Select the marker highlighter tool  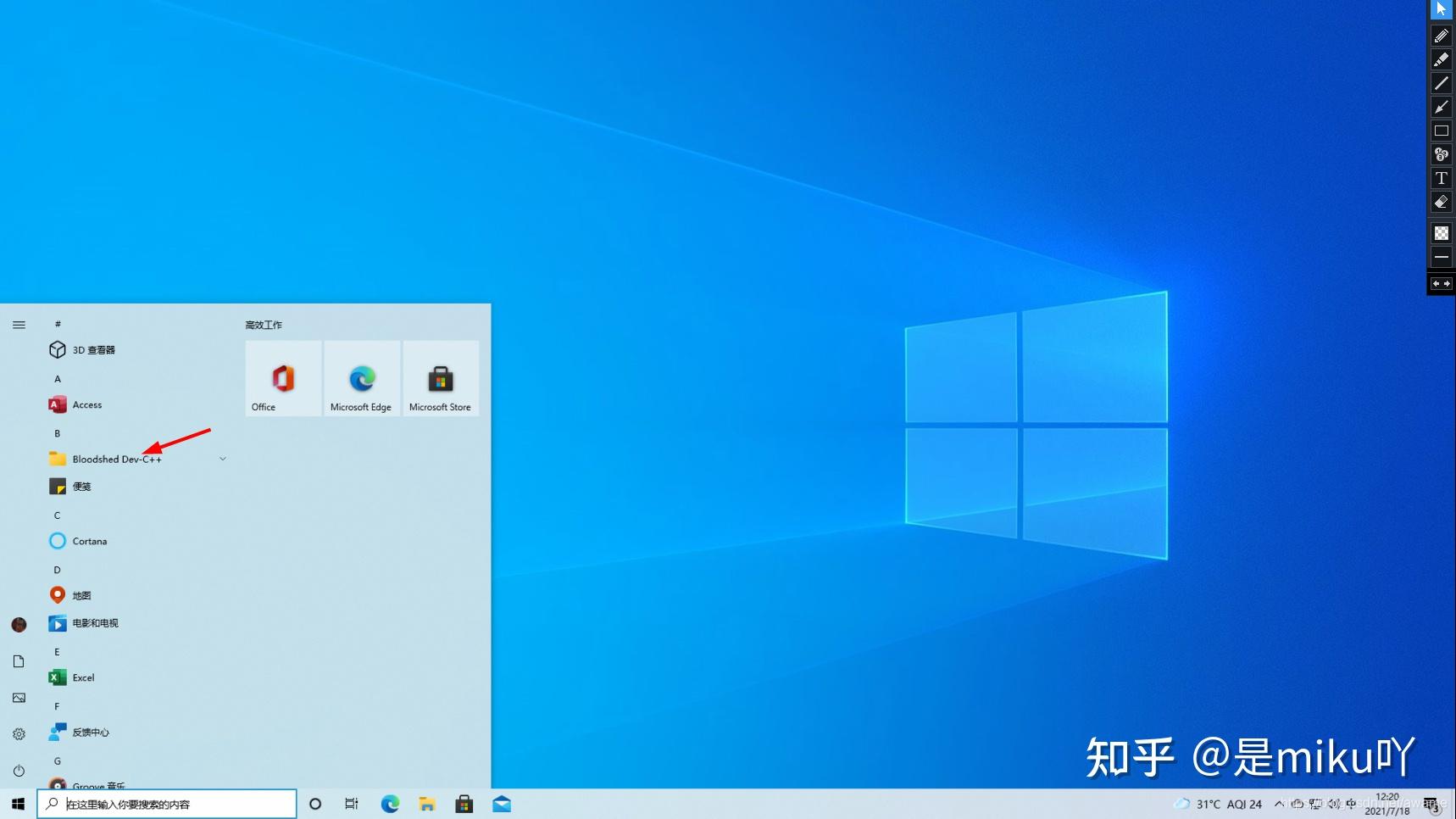click(x=1442, y=59)
